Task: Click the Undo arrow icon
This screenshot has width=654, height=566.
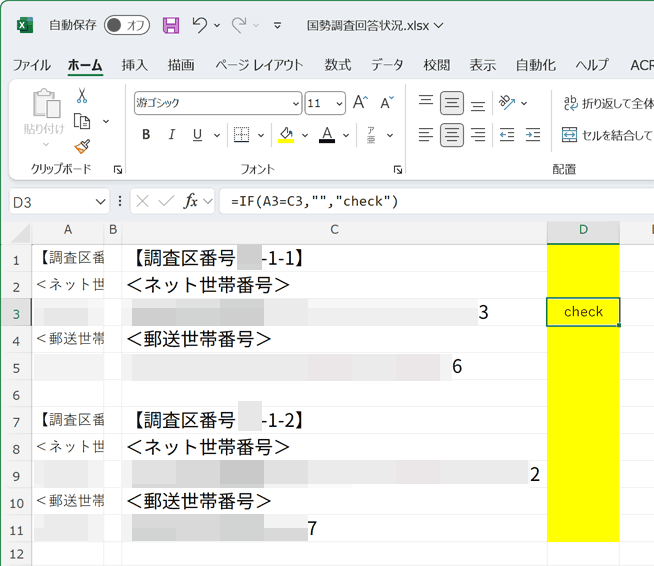Action: pyautogui.click(x=200, y=25)
